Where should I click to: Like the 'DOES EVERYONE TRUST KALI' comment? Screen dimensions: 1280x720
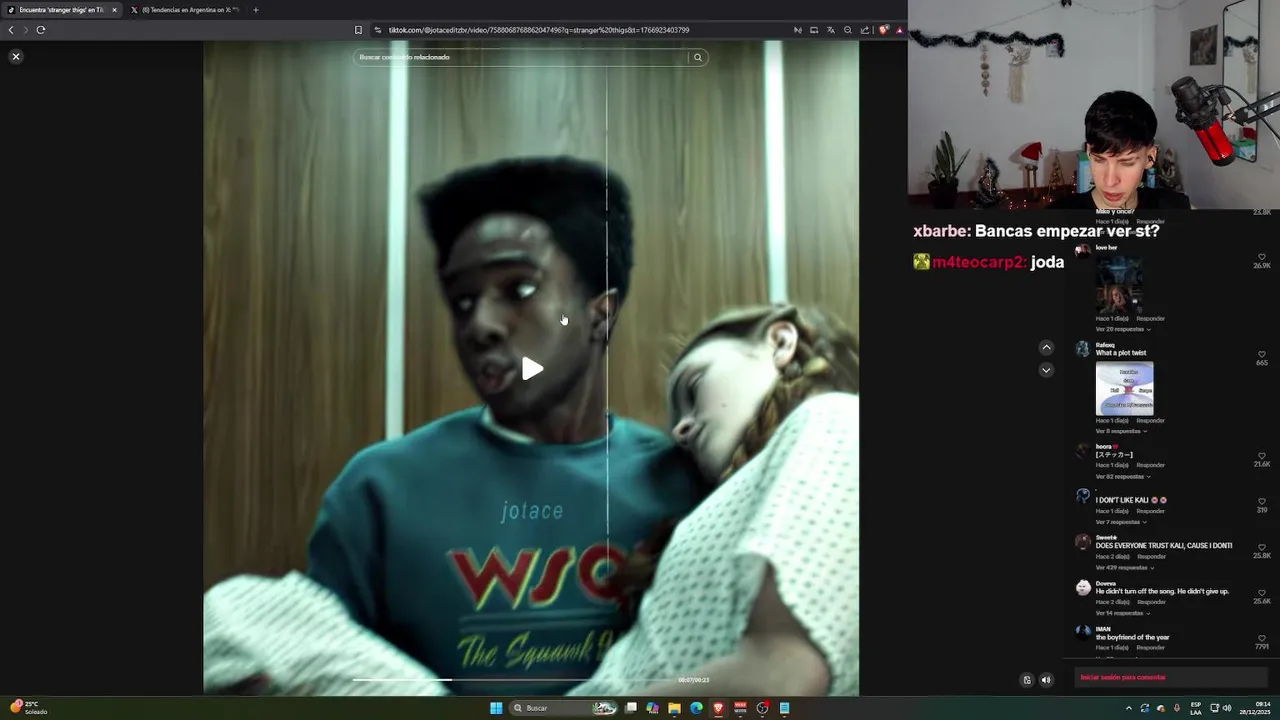pos(1262,547)
